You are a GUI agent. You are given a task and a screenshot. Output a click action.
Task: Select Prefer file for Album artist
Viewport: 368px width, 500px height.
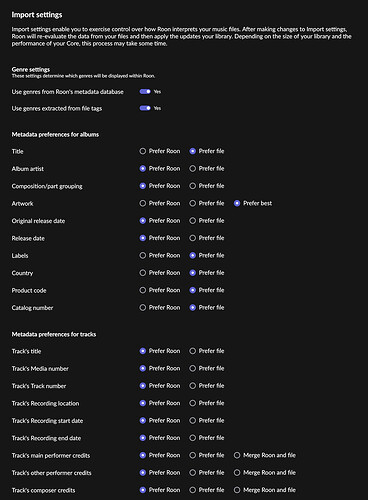tap(193, 169)
